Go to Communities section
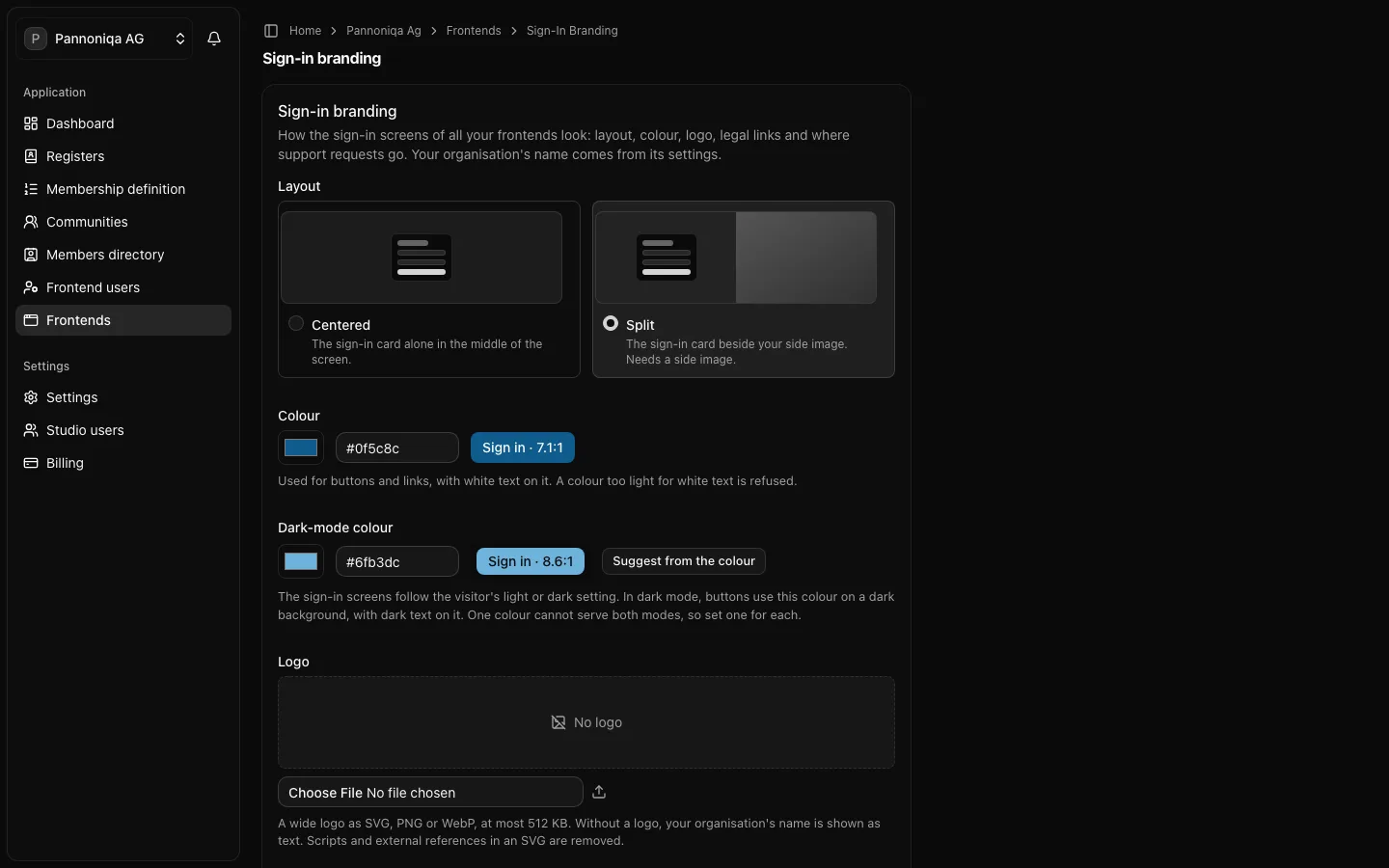The width and height of the screenshot is (1389, 868). [x=123, y=222]
